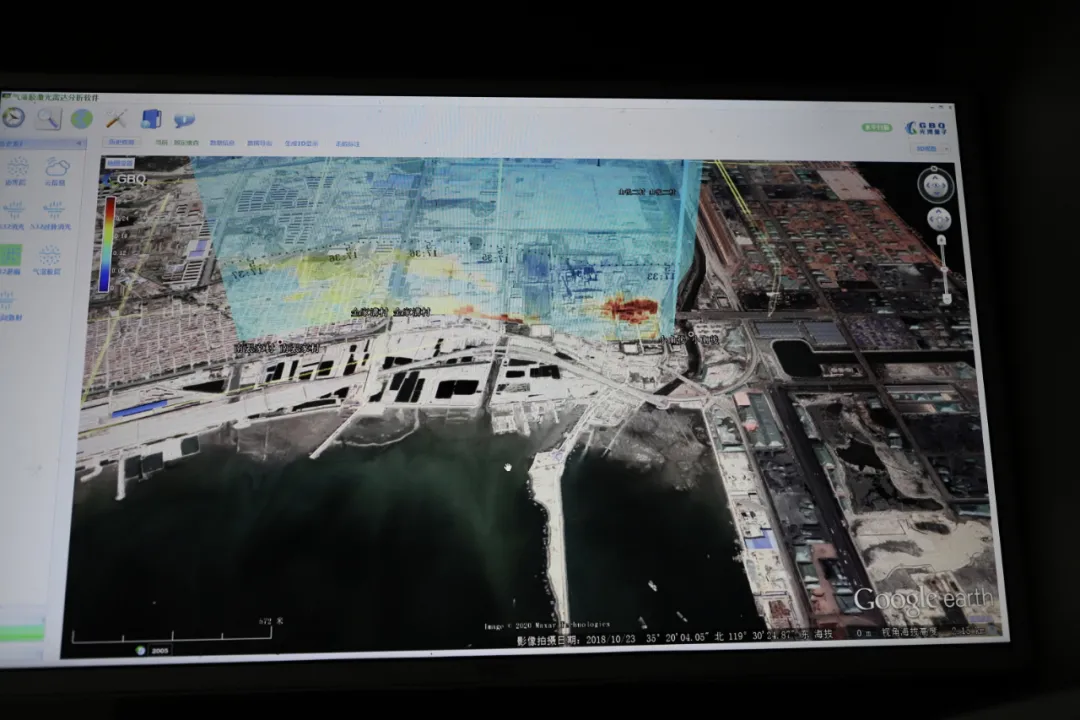Image resolution: width=1080 pixels, height=720 pixels.
Task: Select the dotted particle icon beside green one
Action: tap(49, 256)
